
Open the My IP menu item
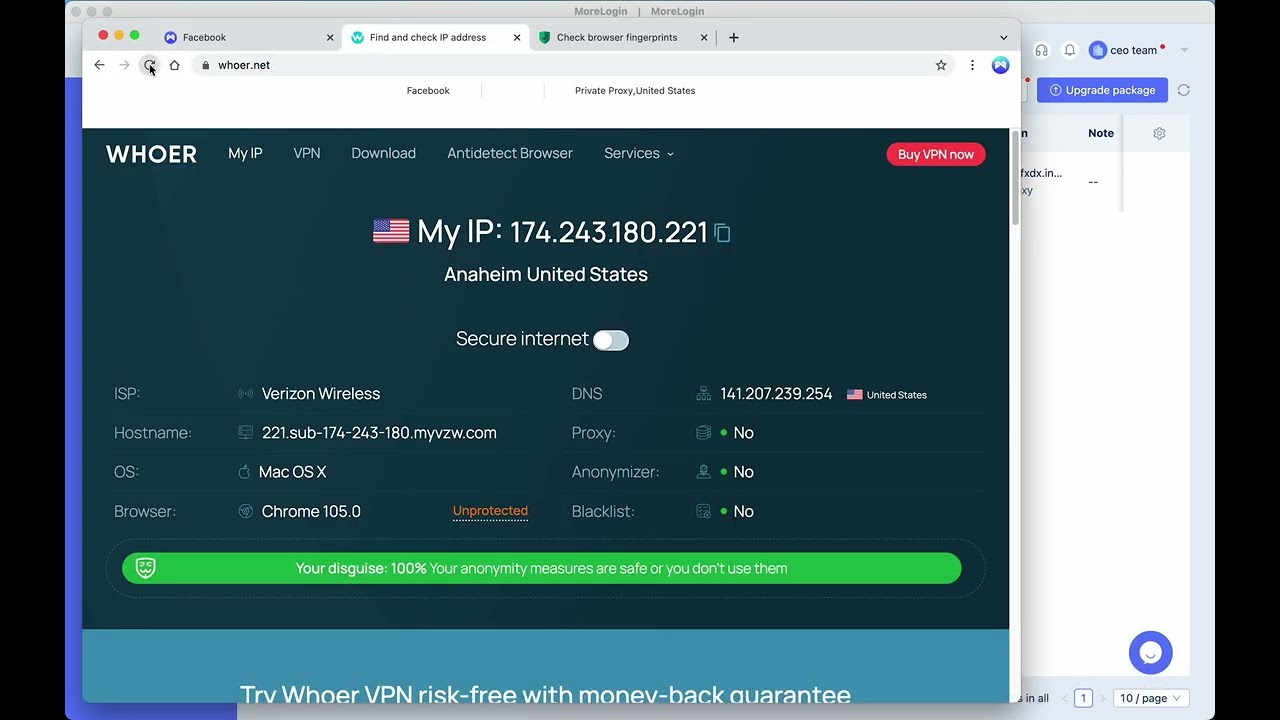[245, 153]
